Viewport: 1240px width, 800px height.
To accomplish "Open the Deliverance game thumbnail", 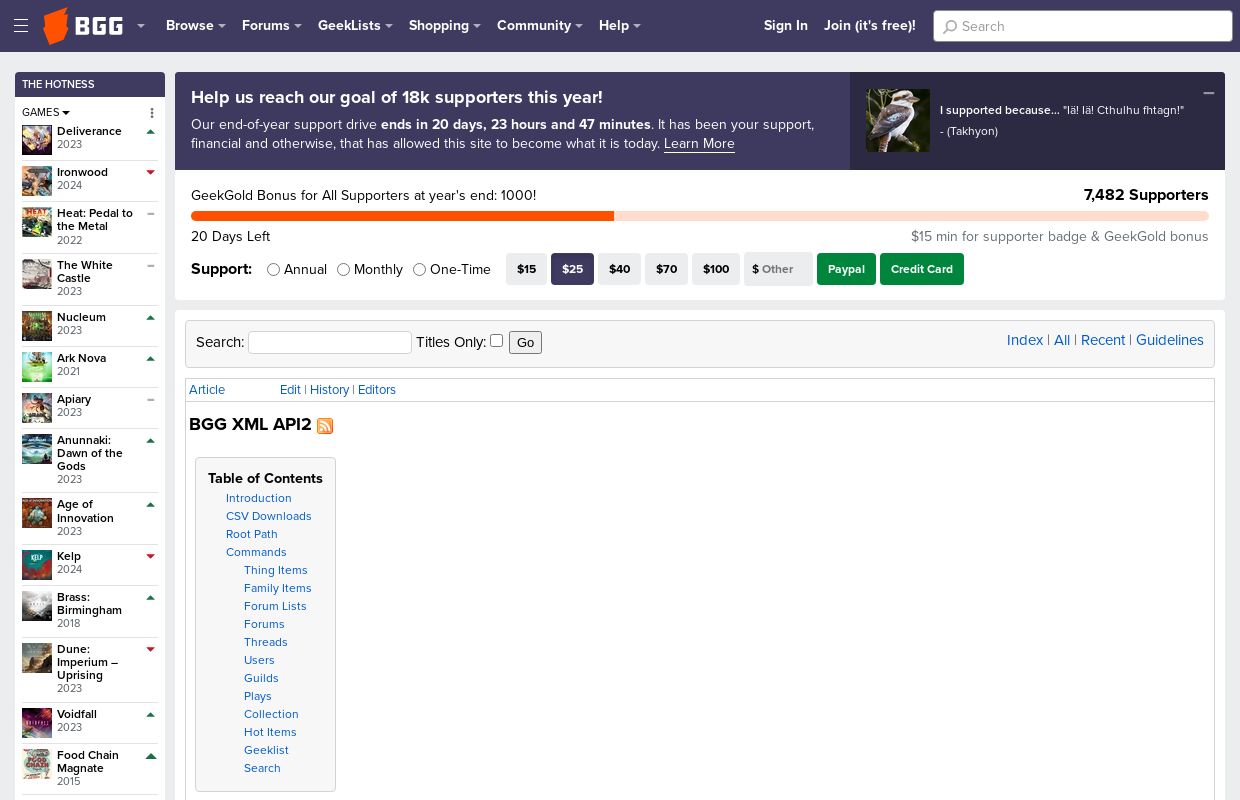I will click(x=37, y=139).
